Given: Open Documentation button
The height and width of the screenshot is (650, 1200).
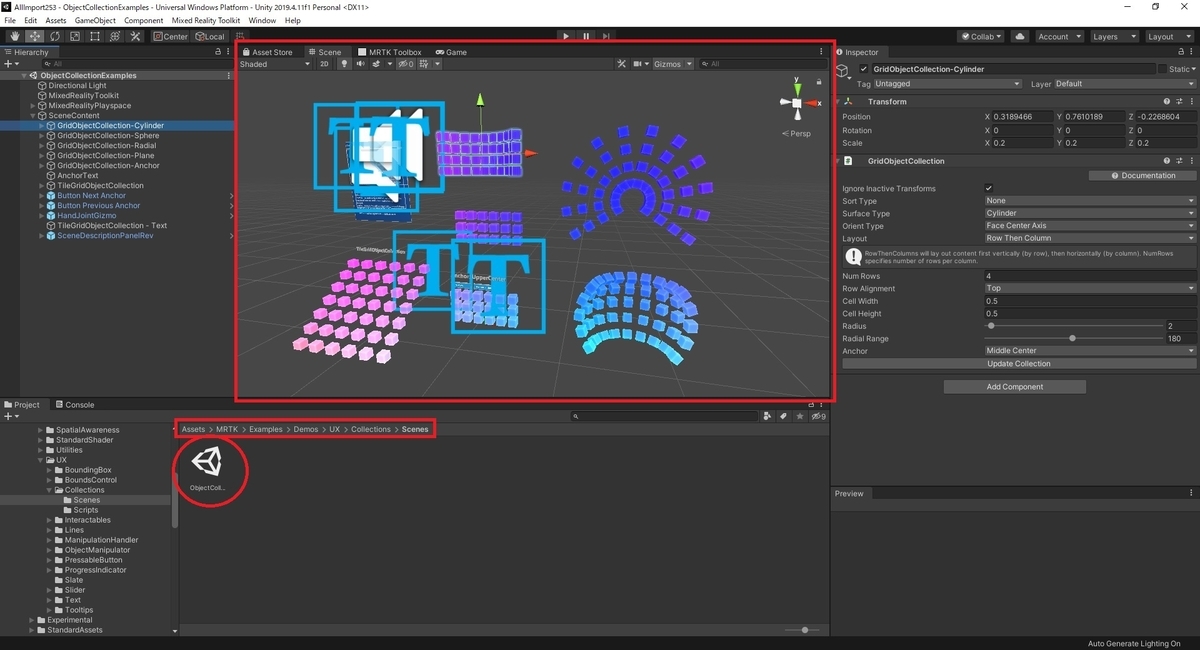Looking at the screenshot, I should 1144,175.
